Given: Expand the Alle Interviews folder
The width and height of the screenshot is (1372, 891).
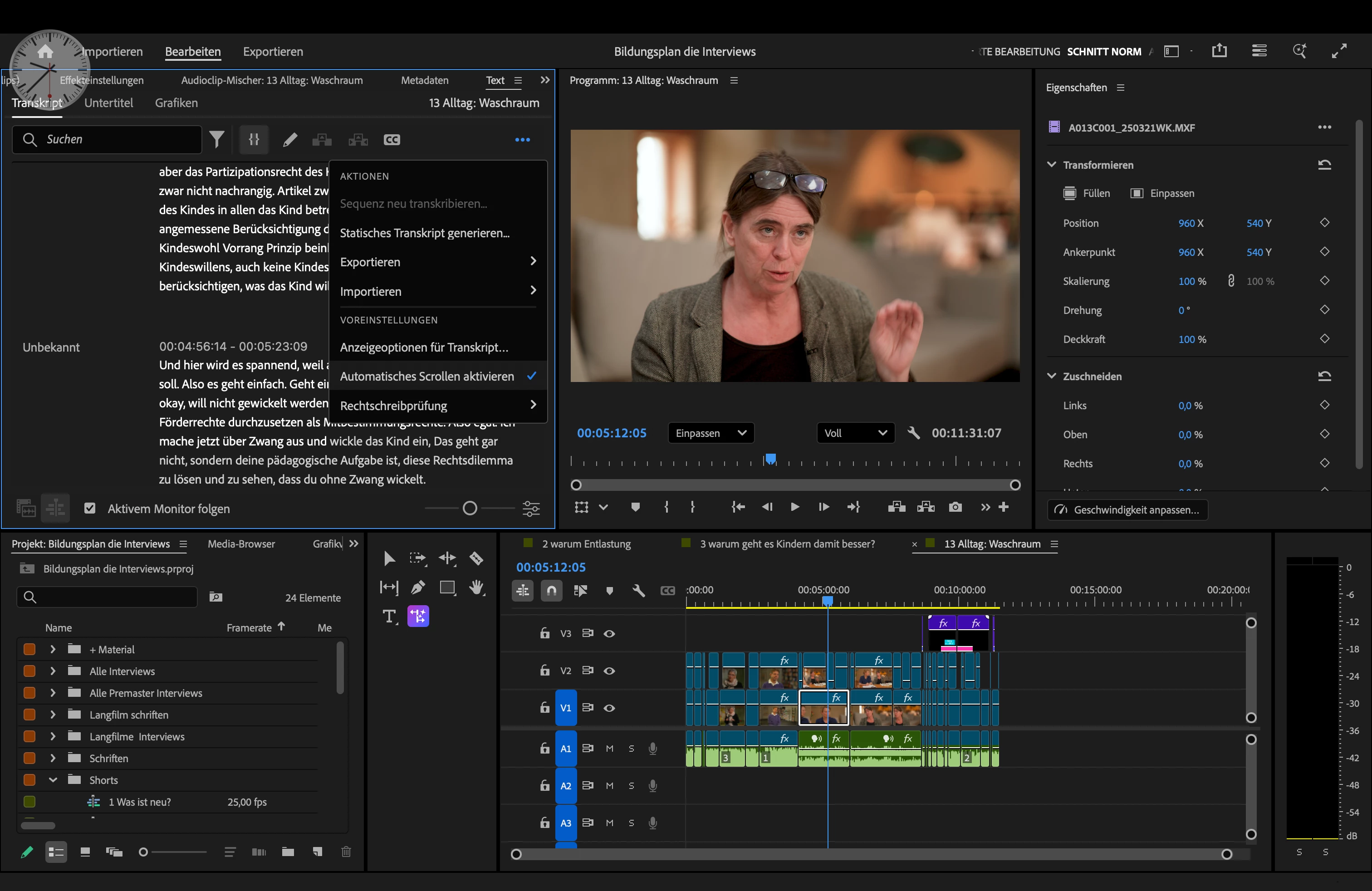Looking at the screenshot, I should 53,671.
